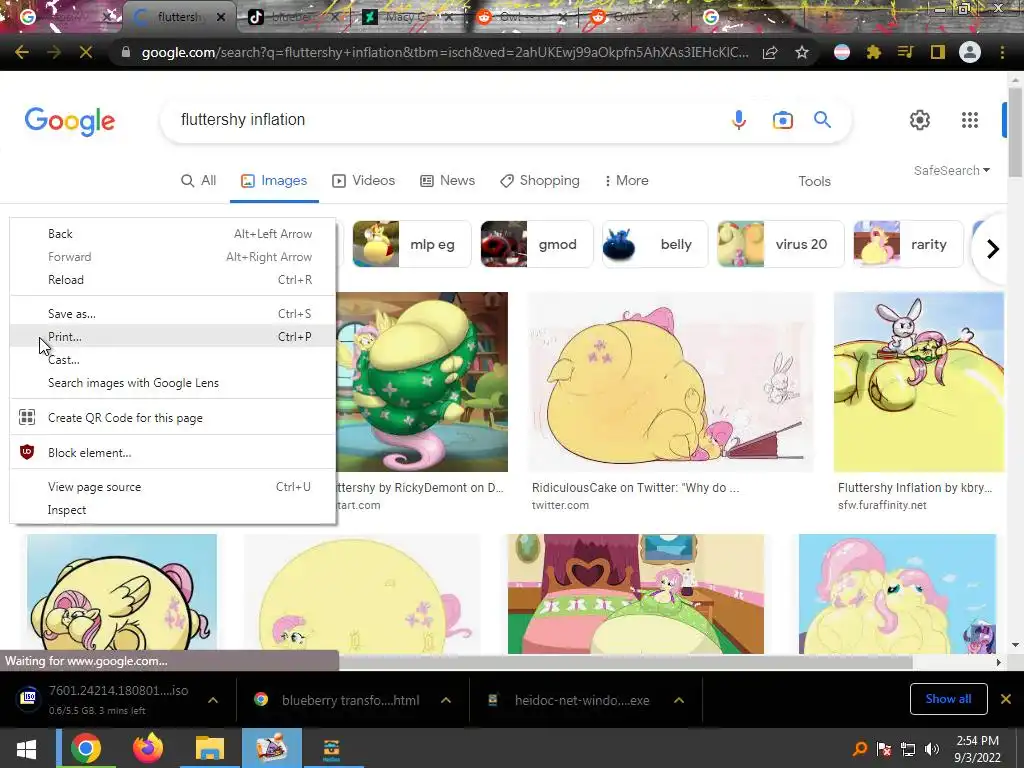Screen dimensions: 1024x768
Task: Select the gmod suggestion chip
Action: point(536,244)
